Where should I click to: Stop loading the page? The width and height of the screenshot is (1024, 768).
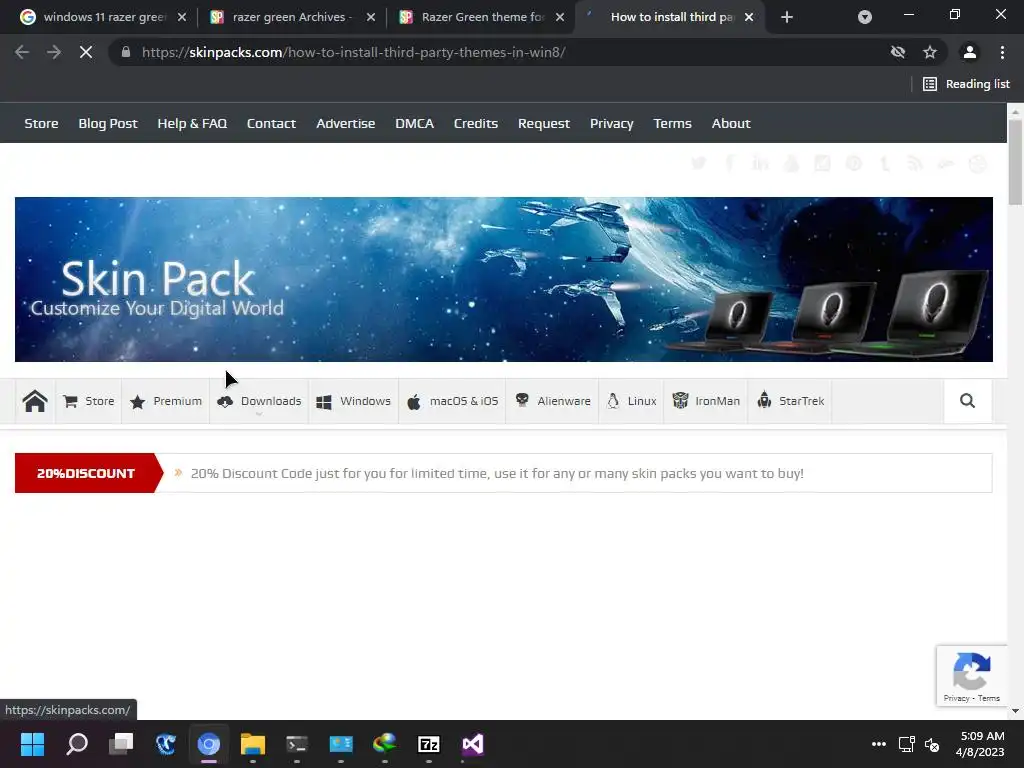click(86, 52)
